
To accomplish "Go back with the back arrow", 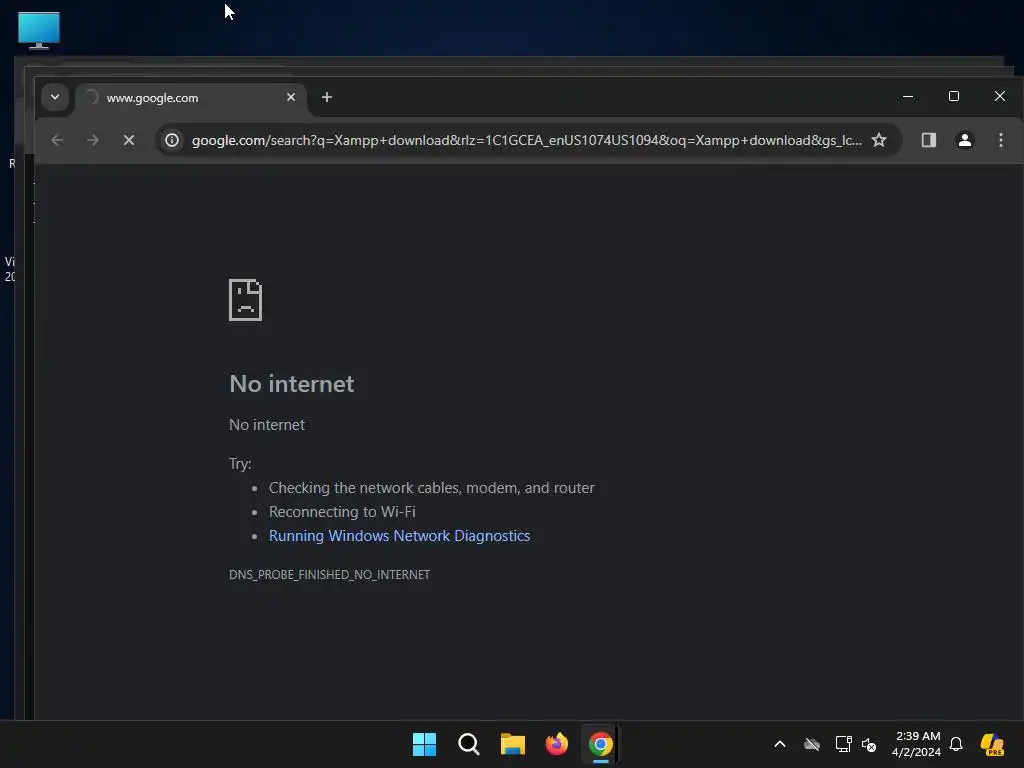I will pyautogui.click(x=57, y=140).
